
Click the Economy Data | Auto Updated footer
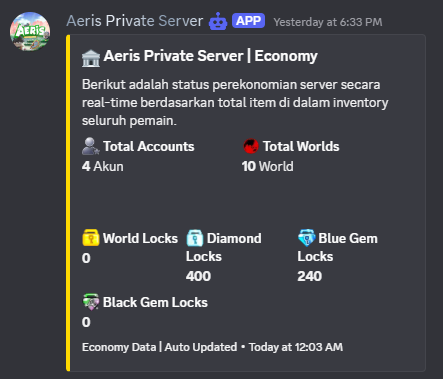point(160,347)
